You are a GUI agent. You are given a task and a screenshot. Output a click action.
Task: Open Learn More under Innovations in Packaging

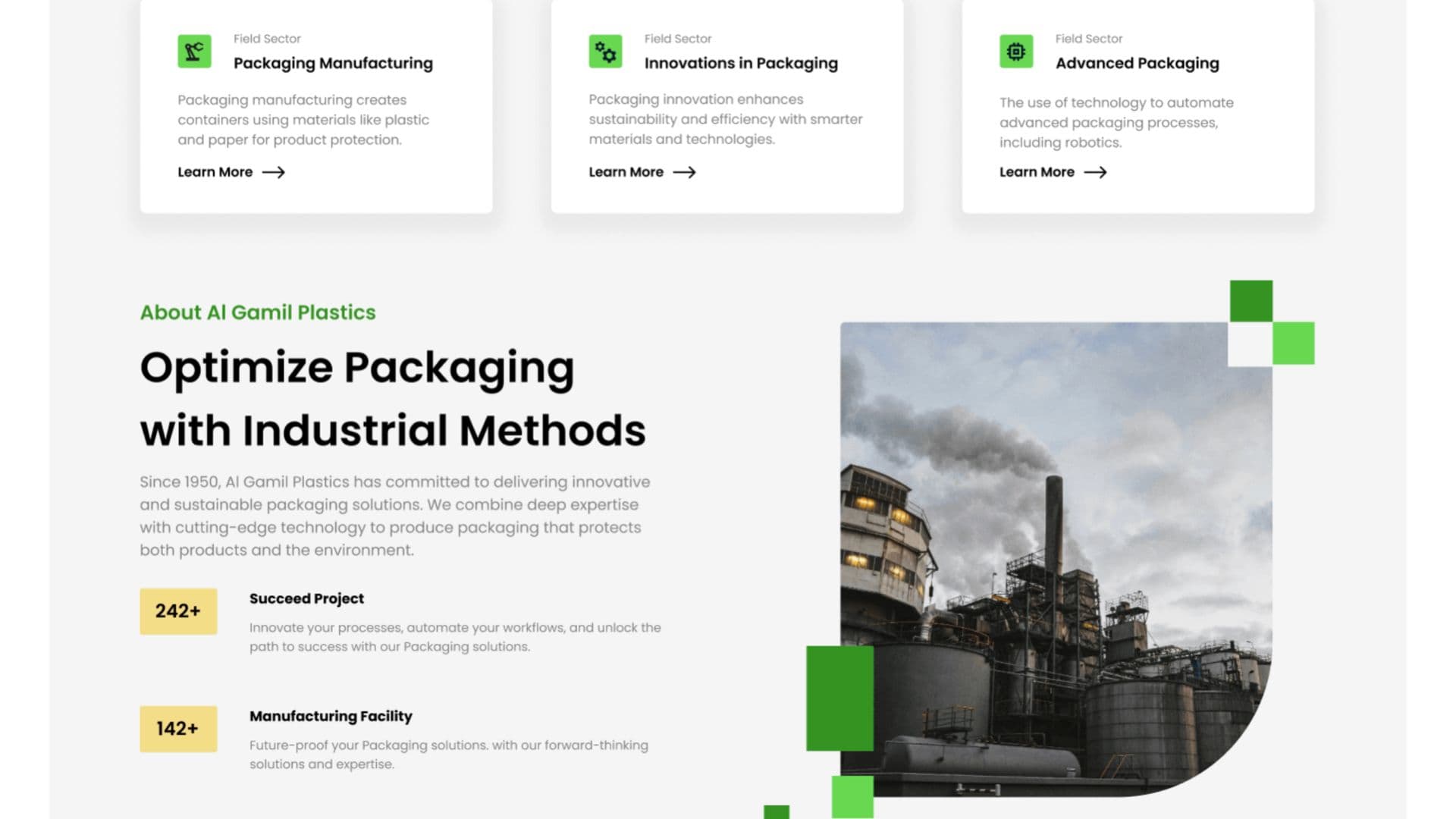tap(626, 172)
